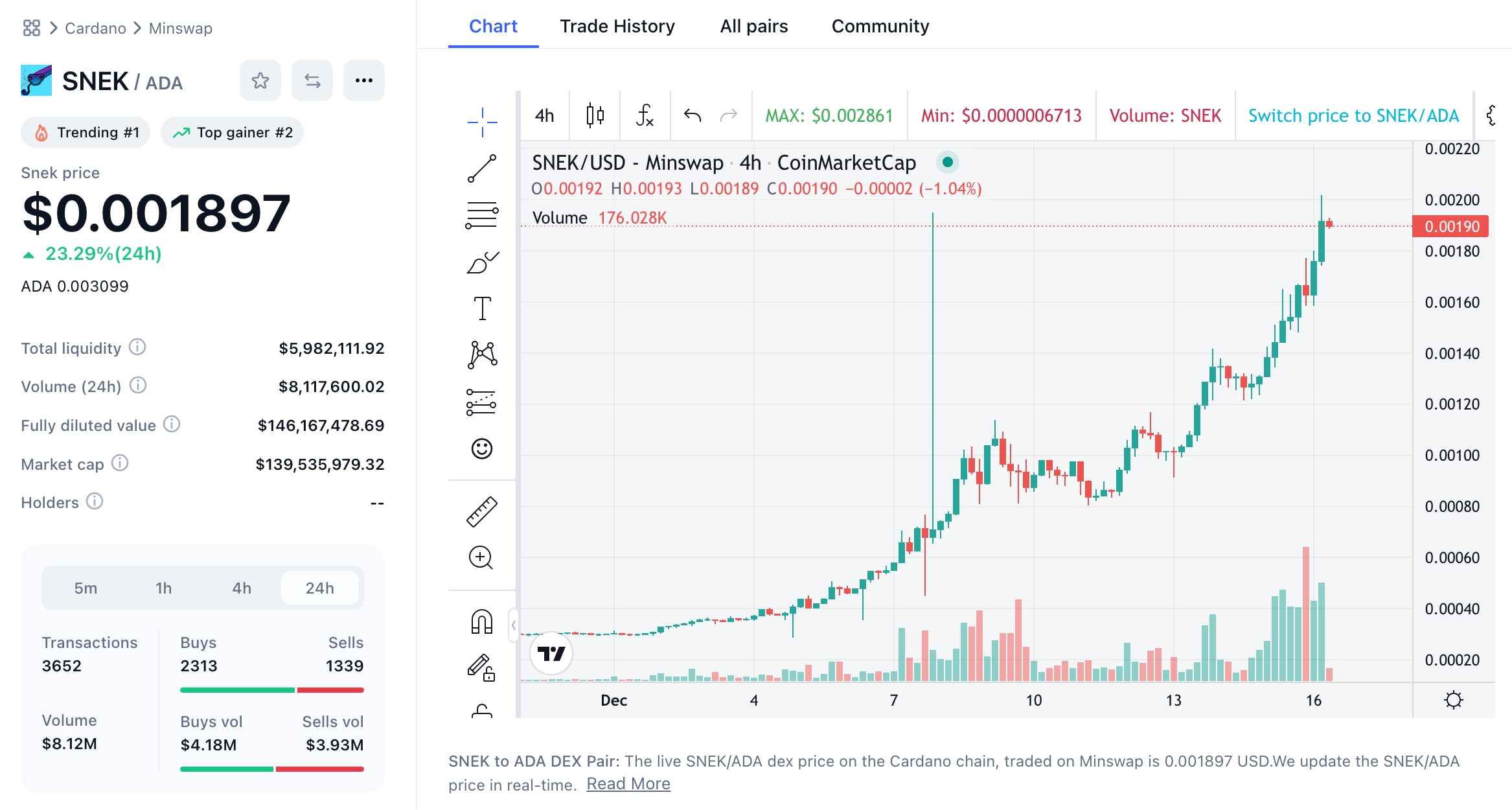1512x810 pixels.
Task: Switch to the Trade History tab
Action: click(617, 26)
